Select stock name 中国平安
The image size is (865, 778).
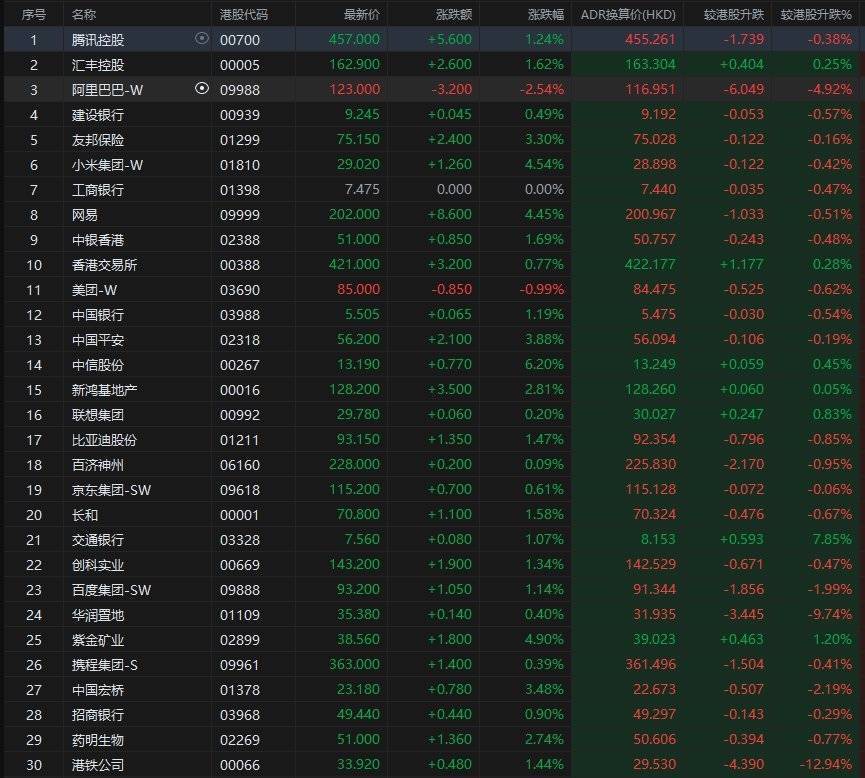coord(98,340)
